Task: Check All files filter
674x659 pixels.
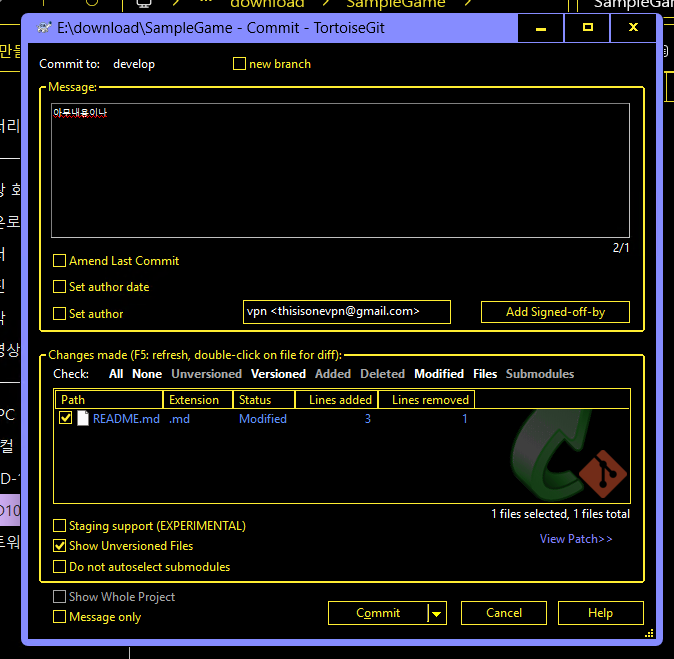Action: (x=116, y=374)
